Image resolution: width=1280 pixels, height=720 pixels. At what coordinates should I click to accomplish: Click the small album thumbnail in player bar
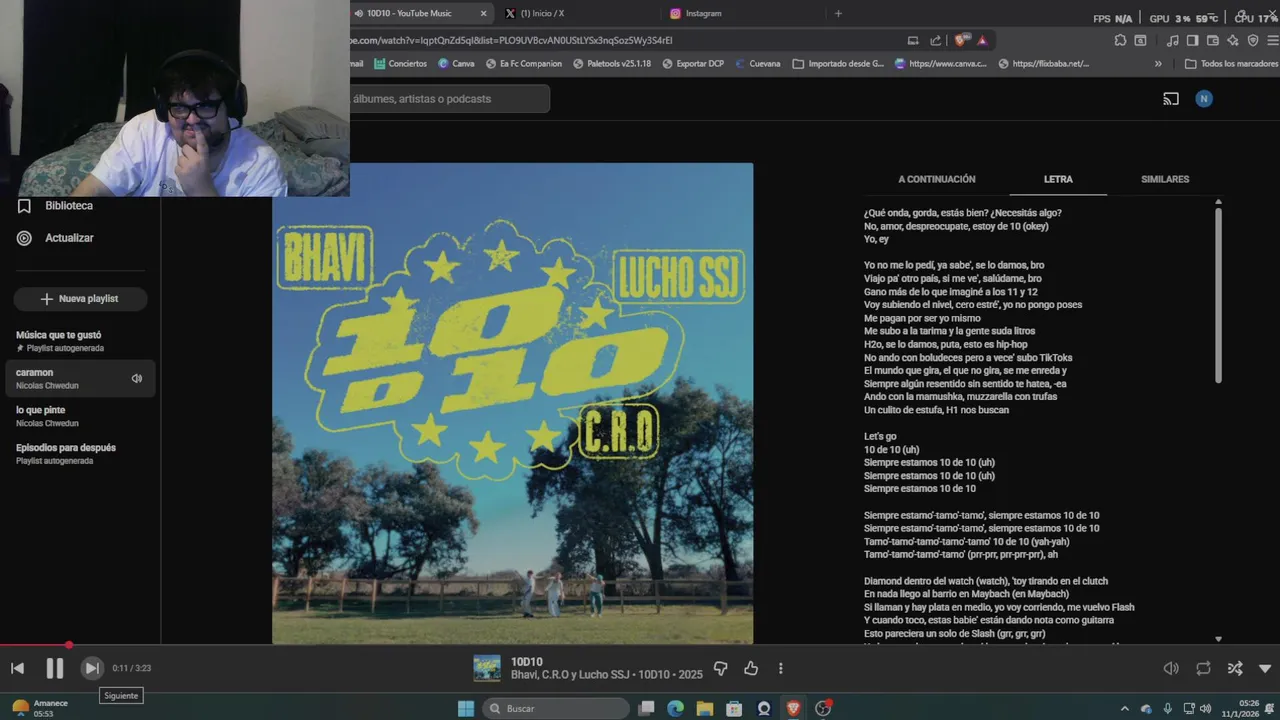[487, 668]
